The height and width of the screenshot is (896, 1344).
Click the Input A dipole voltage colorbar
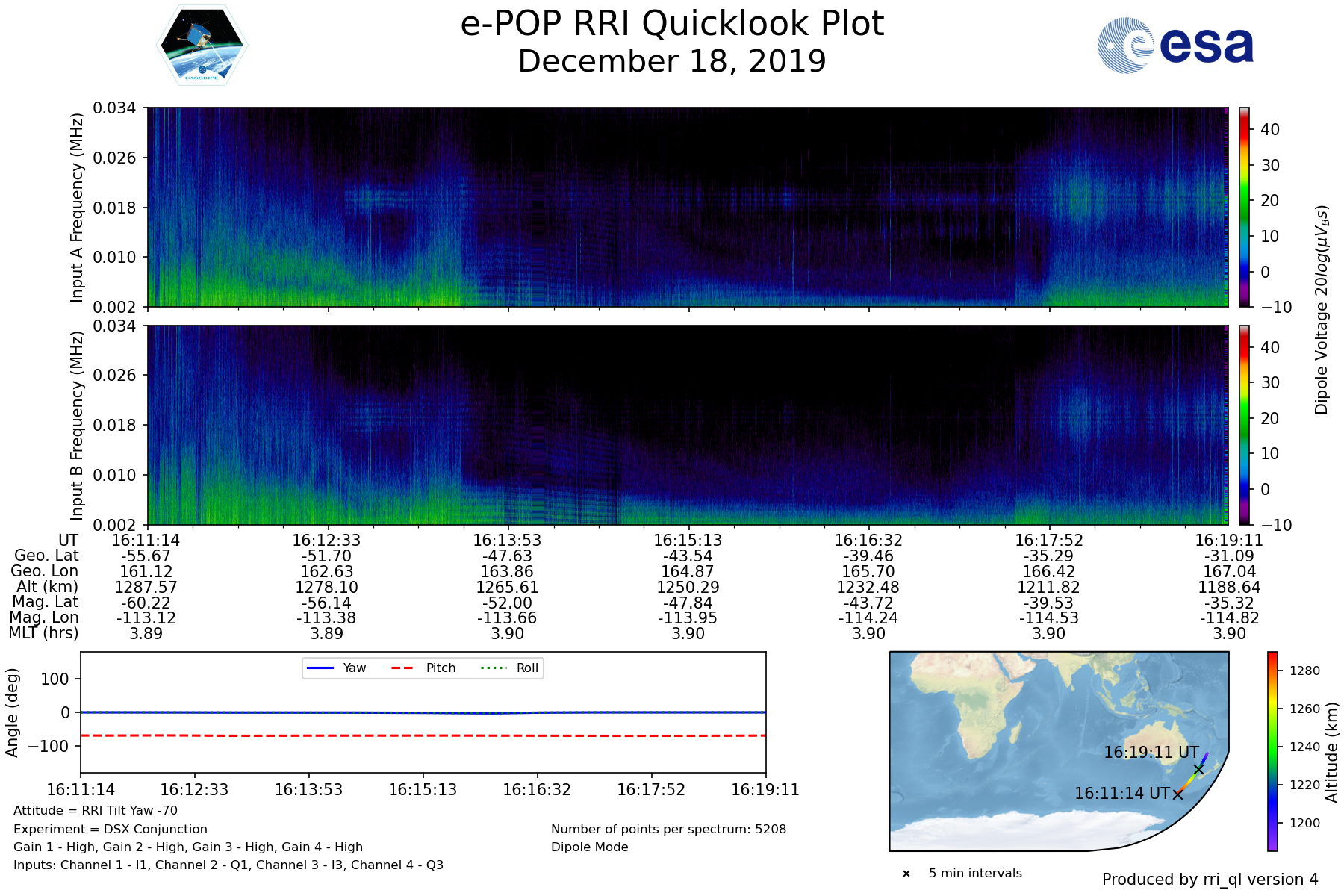[x=1245, y=207]
